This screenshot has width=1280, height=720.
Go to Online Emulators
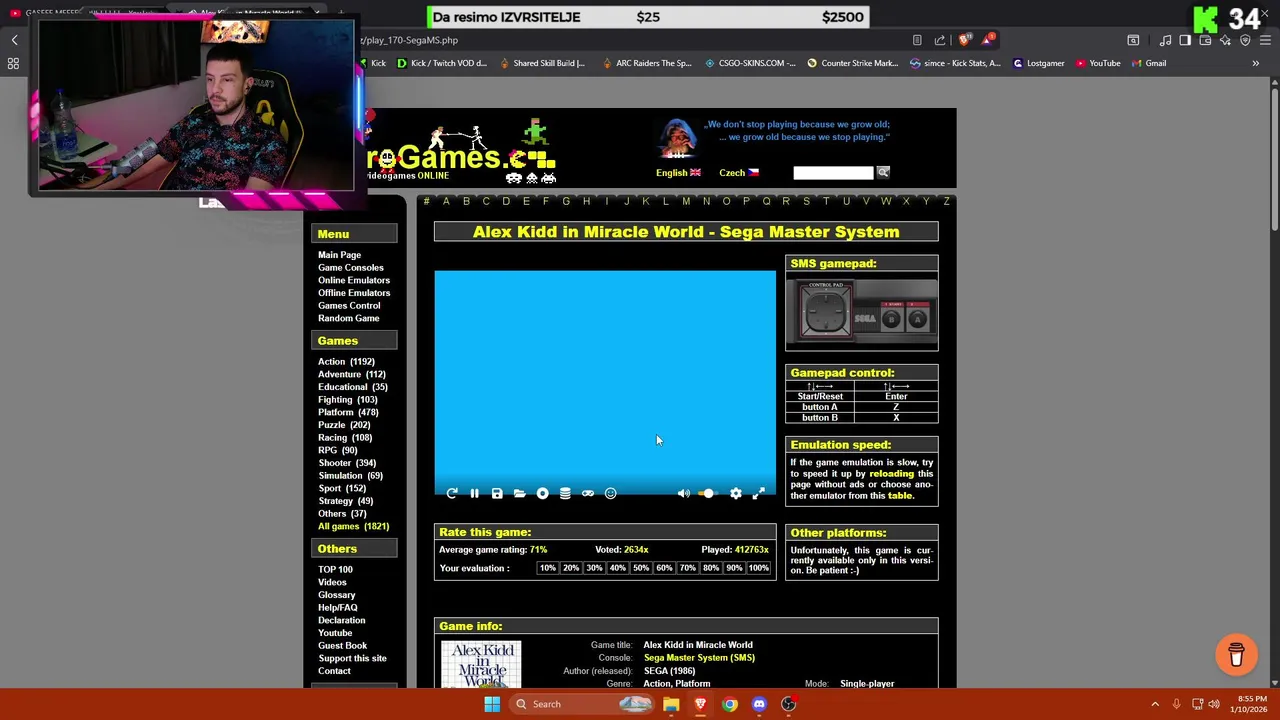tap(354, 280)
